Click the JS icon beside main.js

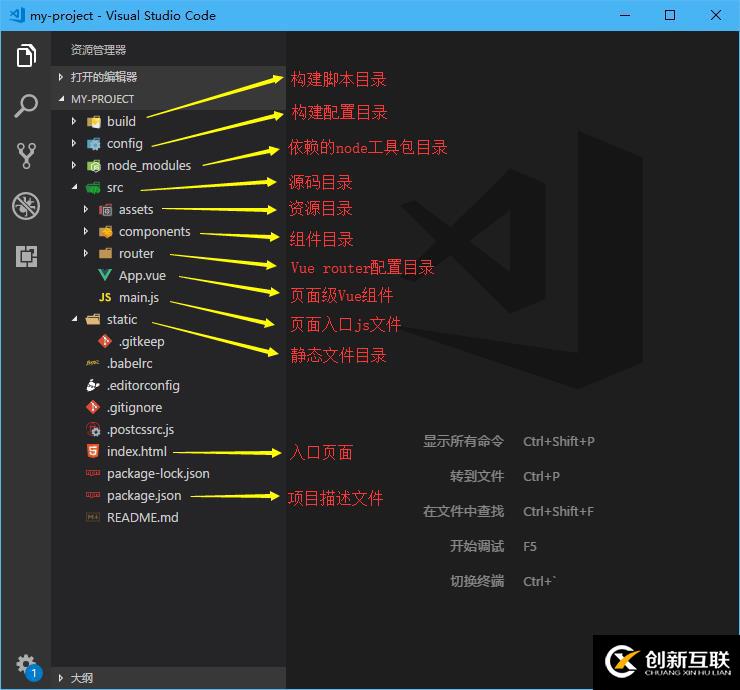tap(105, 297)
